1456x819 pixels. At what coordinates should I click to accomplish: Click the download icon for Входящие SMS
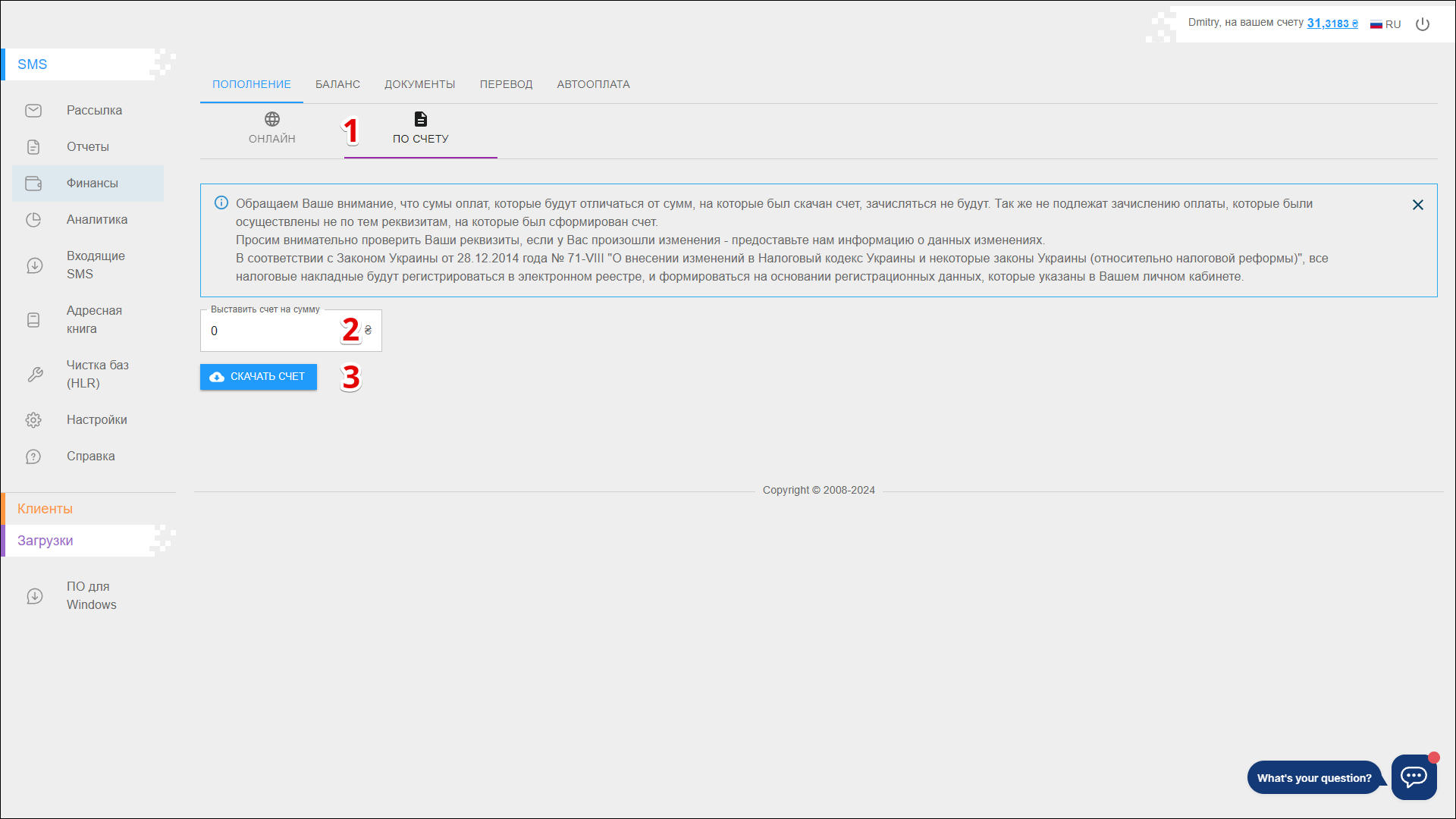35,265
